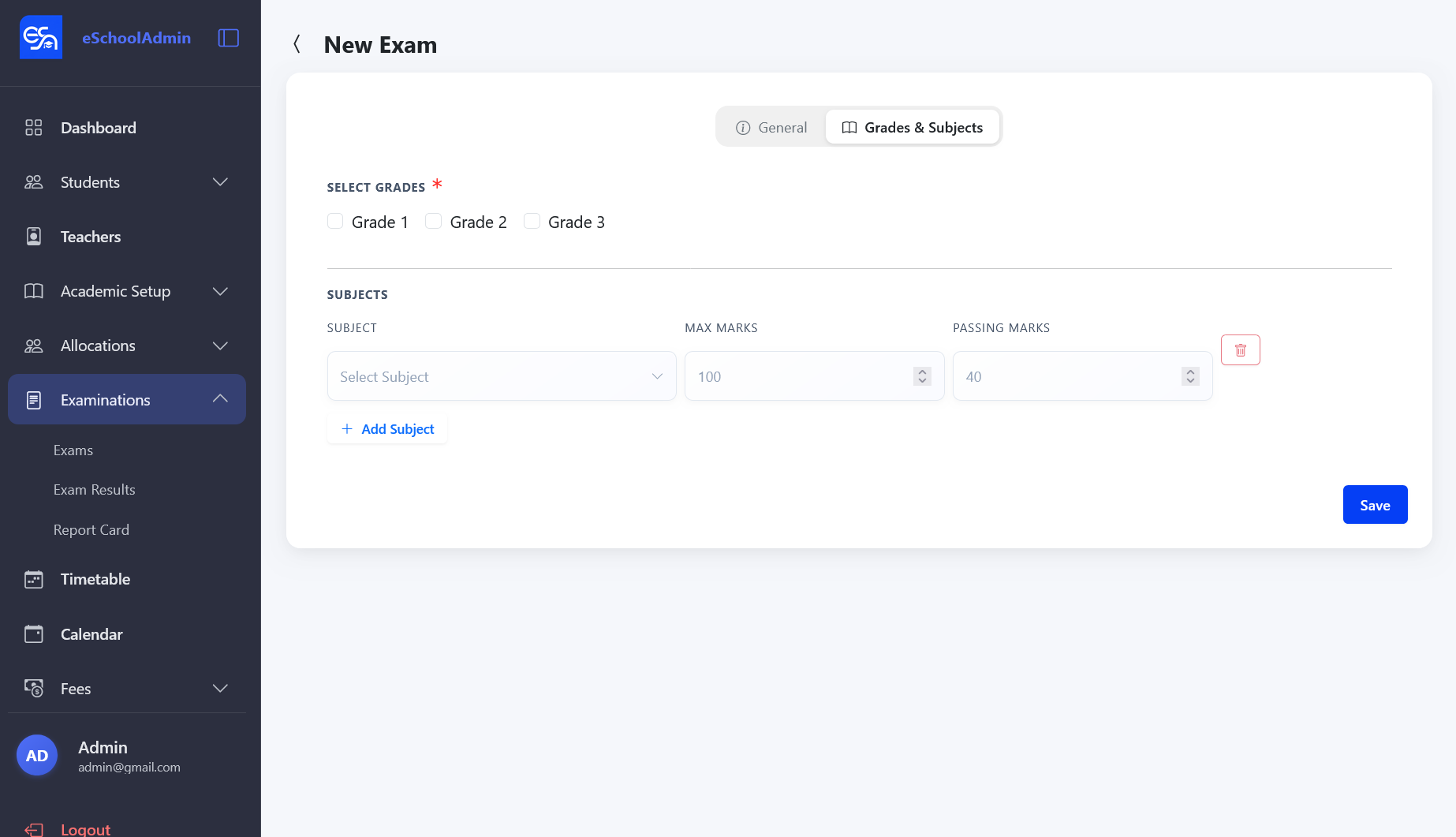Click the Logout arrow icon
The image size is (1456, 837).
34,829
